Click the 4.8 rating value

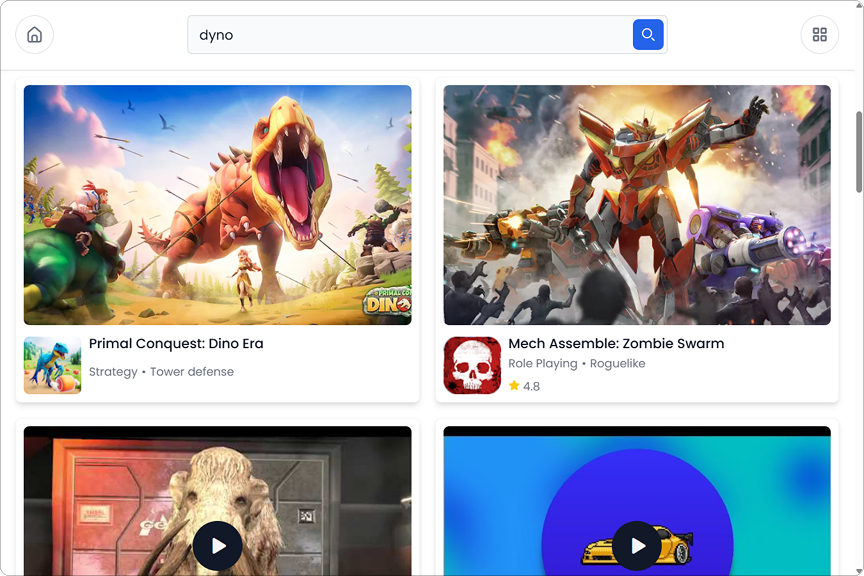pyautogui.click(x=531, y=386)
